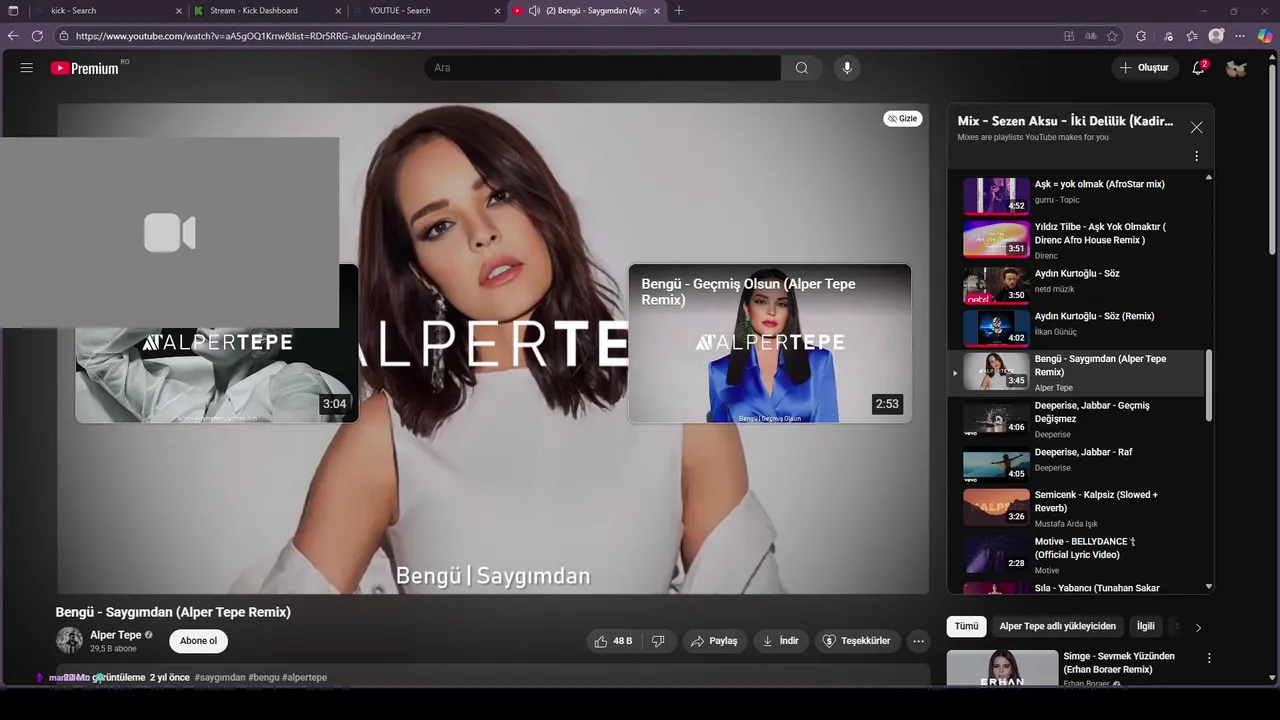Image resolution: width=1280 pixels, height=720 pixels.
Task: Open the media control music icon
Action: [1168, 36]
